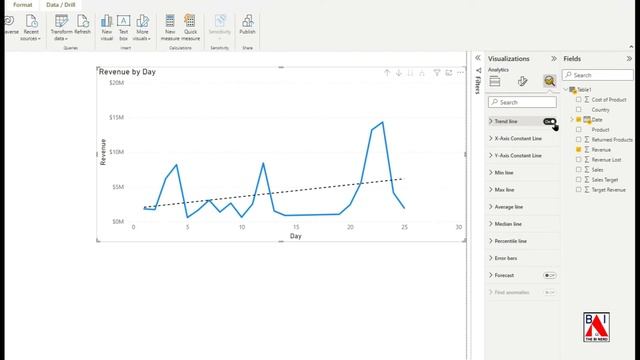
Task: Open More visuals menu
Action: pos(142,27)
